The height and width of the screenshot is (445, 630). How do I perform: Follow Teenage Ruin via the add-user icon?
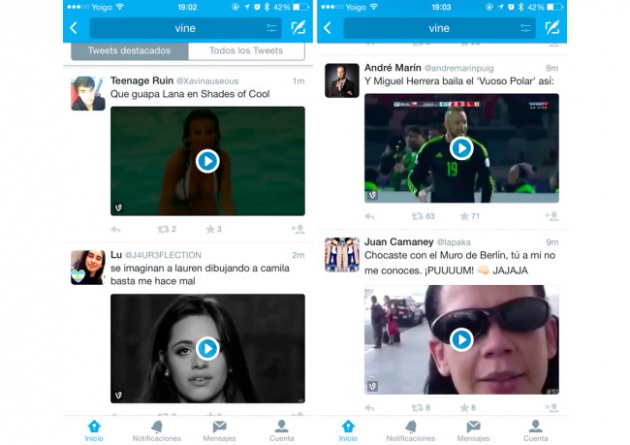click(297, 229)
